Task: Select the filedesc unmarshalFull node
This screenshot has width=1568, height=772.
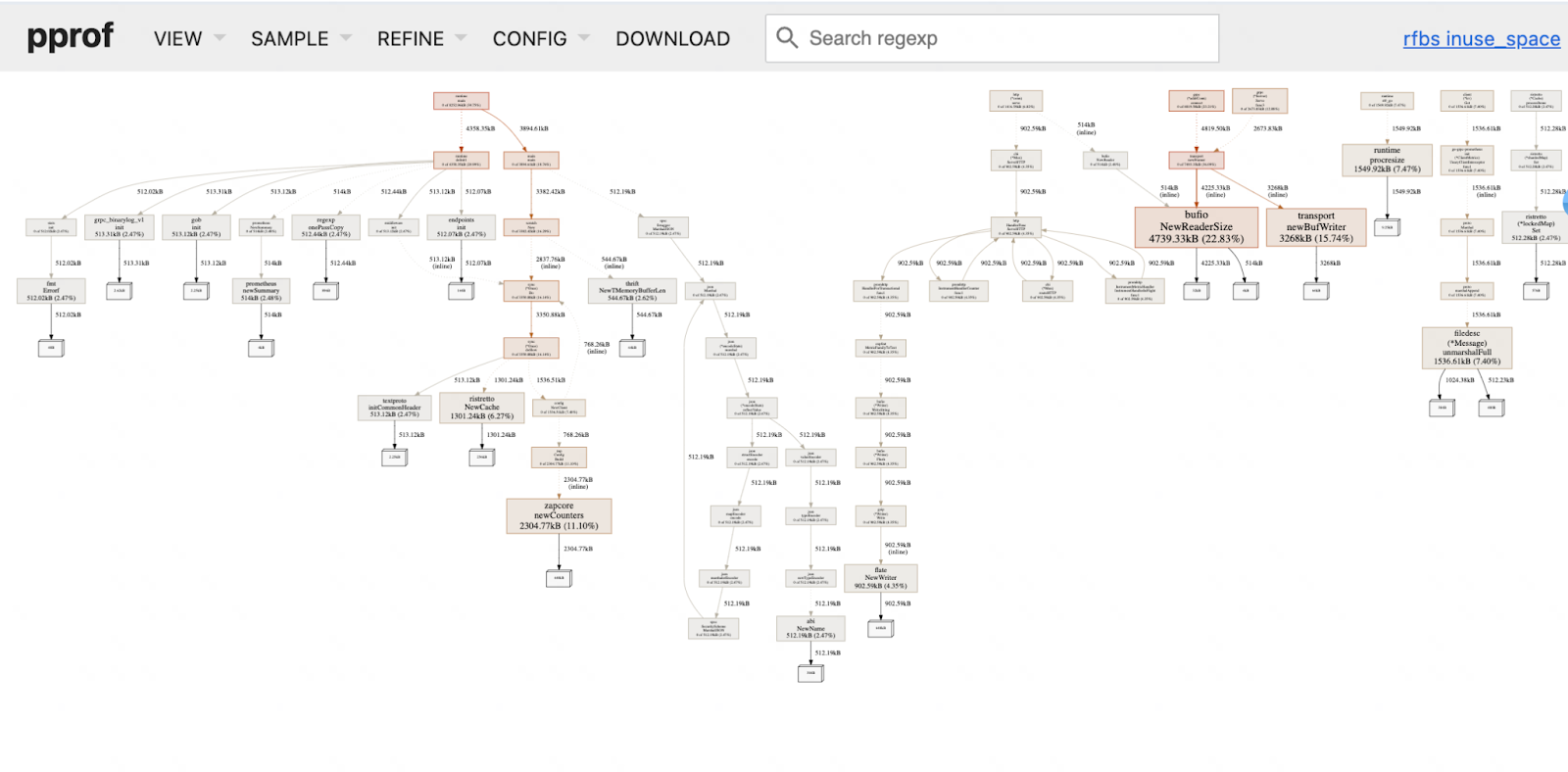Action: [x=1467, y=348]
